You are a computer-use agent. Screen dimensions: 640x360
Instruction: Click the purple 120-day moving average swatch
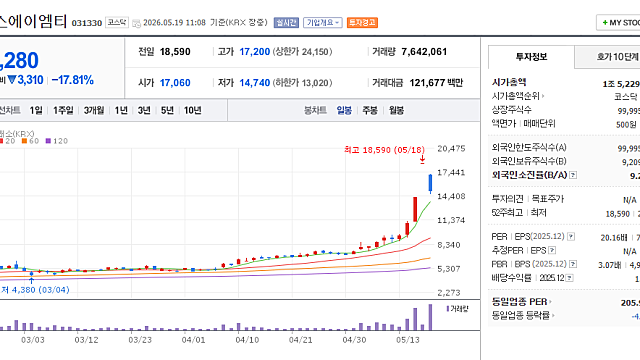coord(48,141)
